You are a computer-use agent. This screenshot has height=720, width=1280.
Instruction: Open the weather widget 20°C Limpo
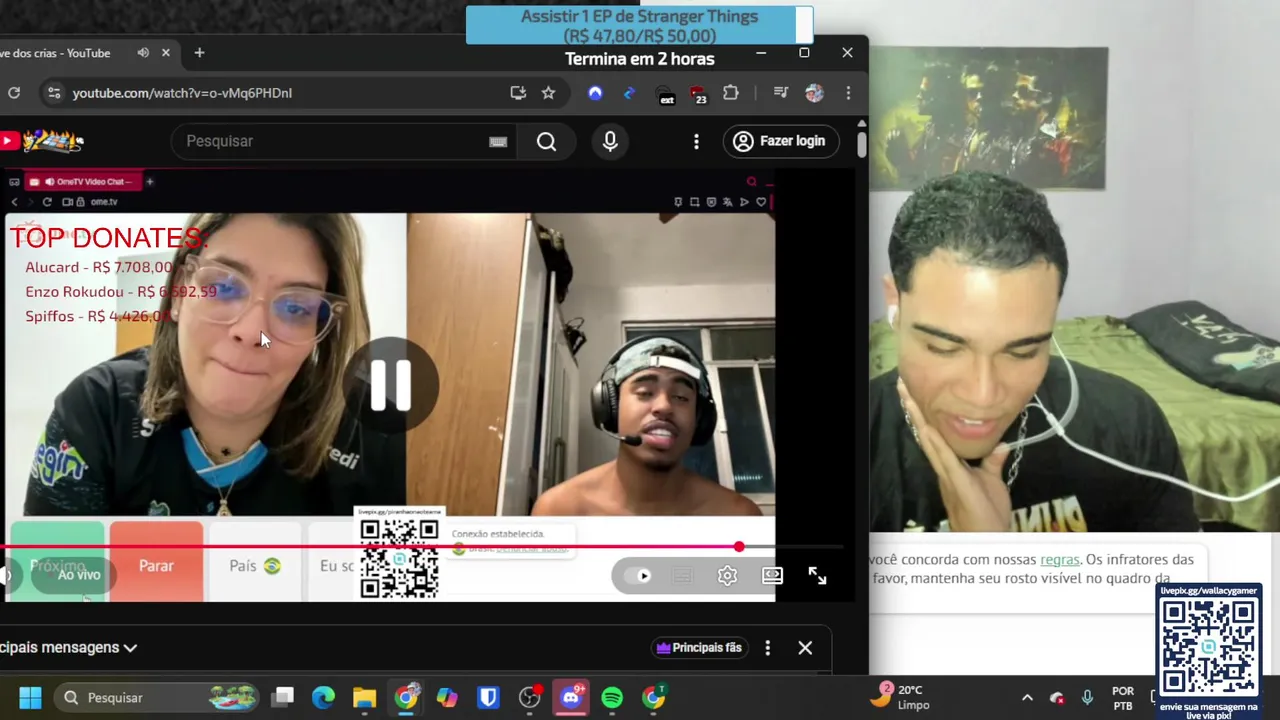[903, 697]
